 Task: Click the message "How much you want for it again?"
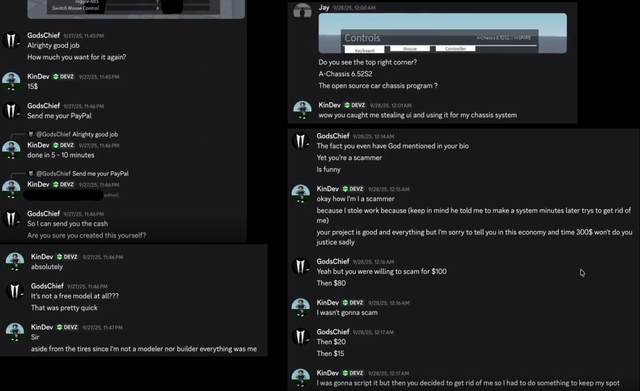click(x=77, y=57)
